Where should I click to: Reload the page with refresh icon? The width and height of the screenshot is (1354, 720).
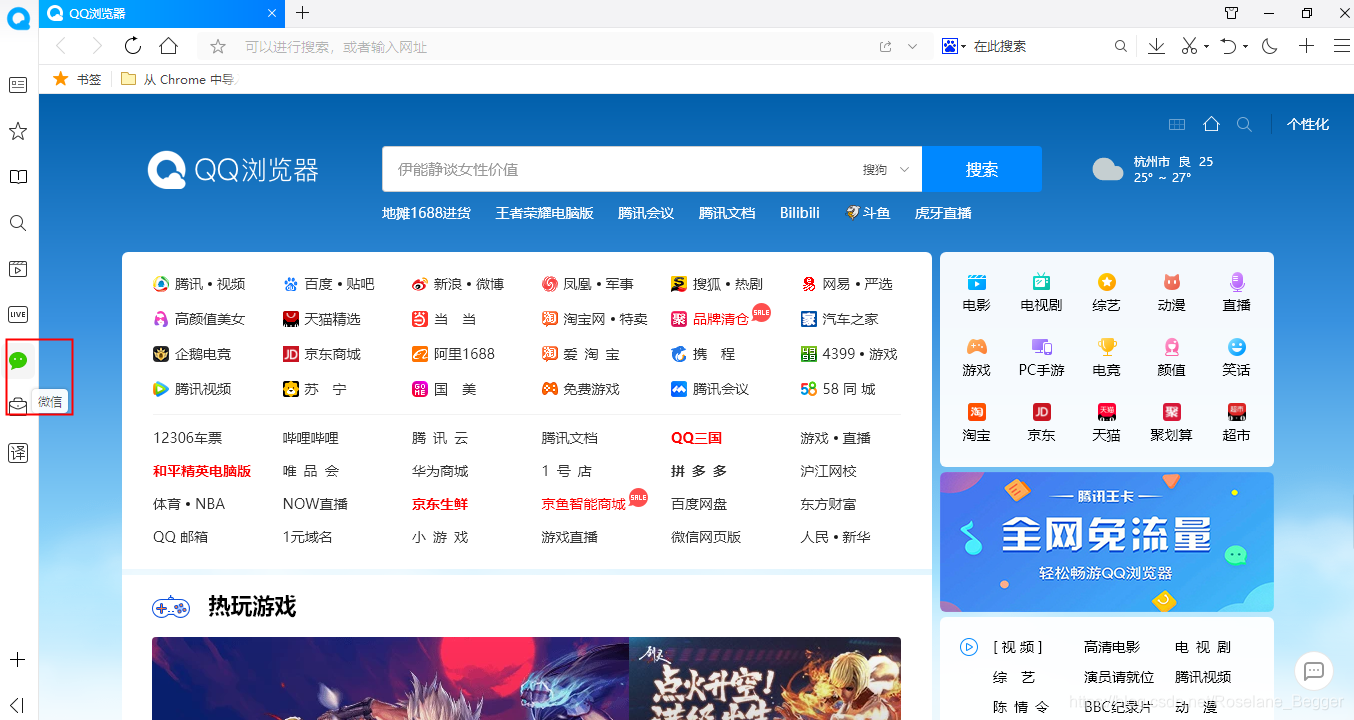pyautogui.click(x=133, y=46)
